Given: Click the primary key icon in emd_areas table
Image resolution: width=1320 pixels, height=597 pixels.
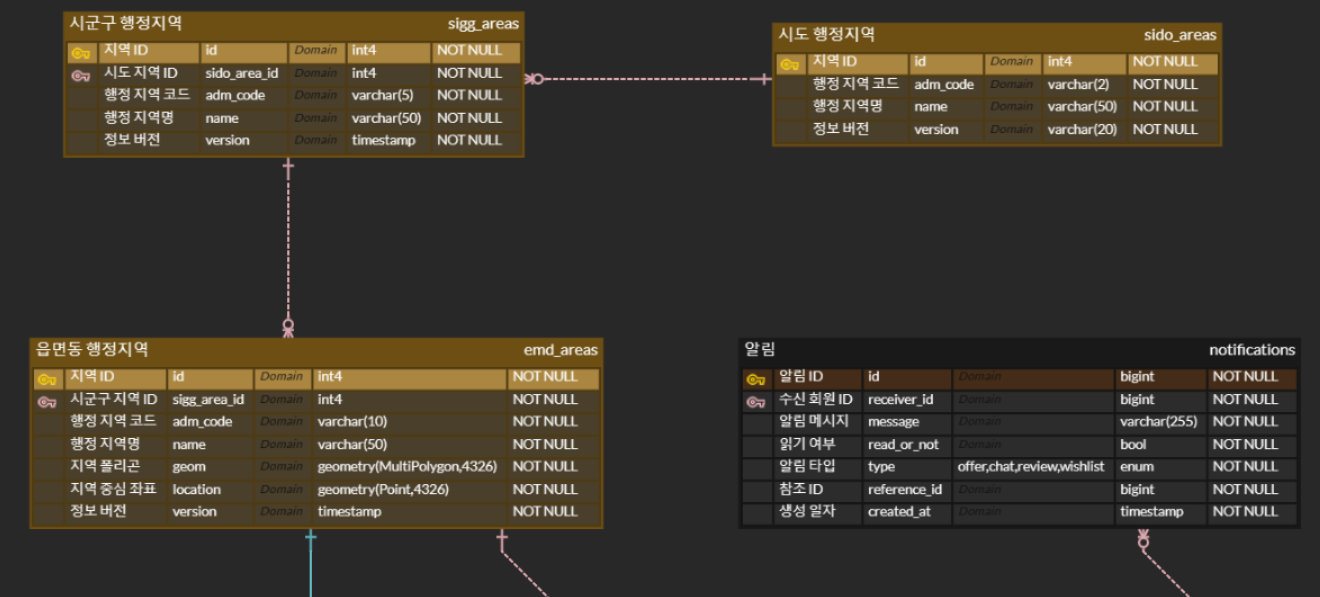Looking at the screenshot, I should [x=47, y=379].
